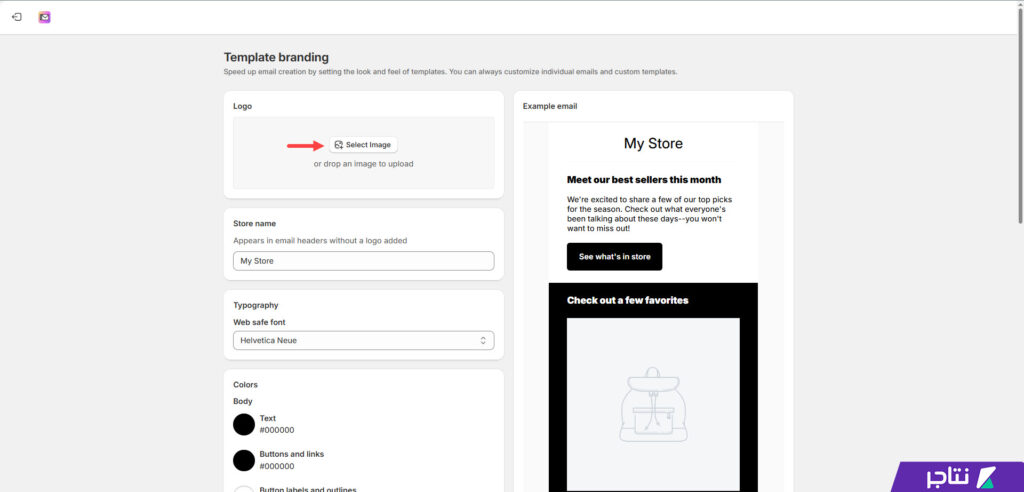This screenshot has height=492, width=1024.
Task: Focus the Store name input field
Action: 363,261
